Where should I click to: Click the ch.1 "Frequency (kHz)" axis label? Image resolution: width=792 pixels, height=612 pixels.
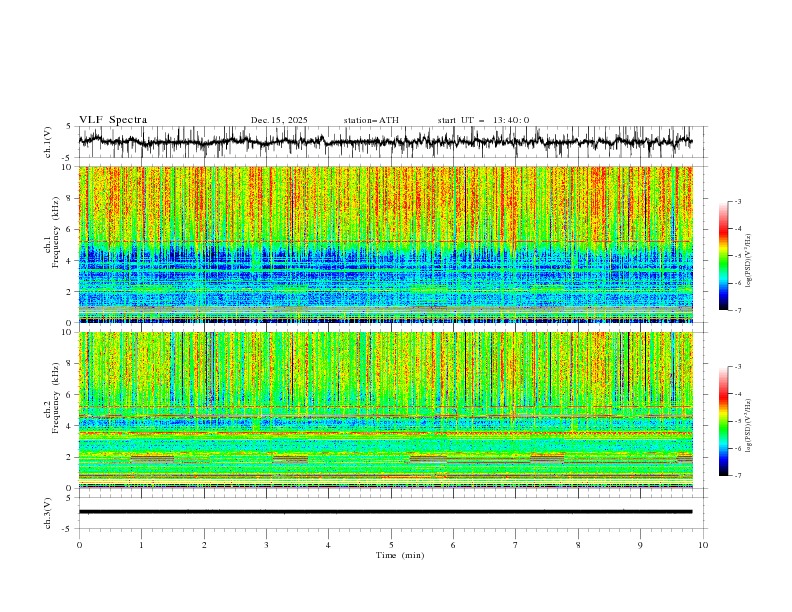56,233
